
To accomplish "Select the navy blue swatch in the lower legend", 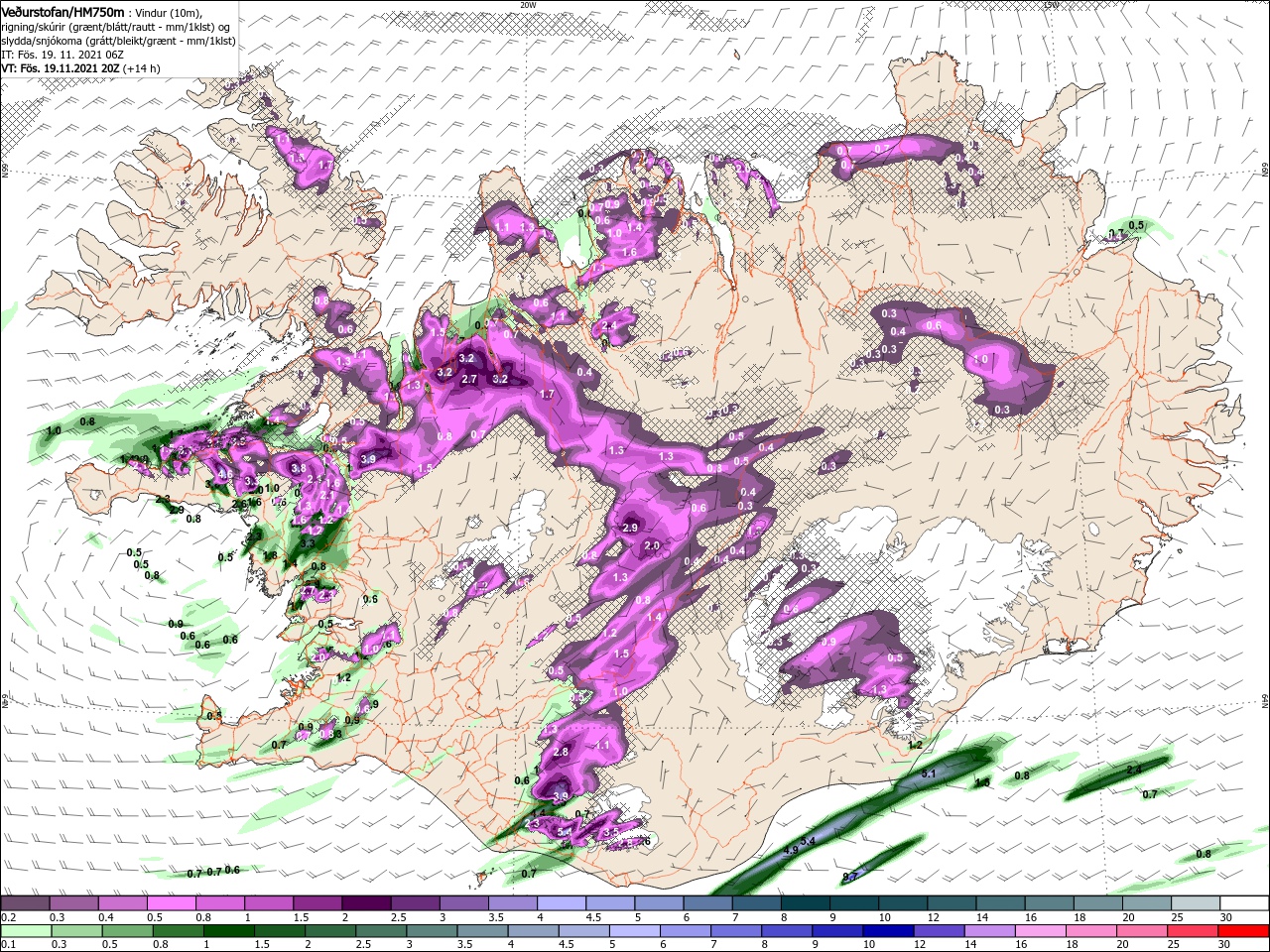I will pyautogui.click(x=887, y=930).
